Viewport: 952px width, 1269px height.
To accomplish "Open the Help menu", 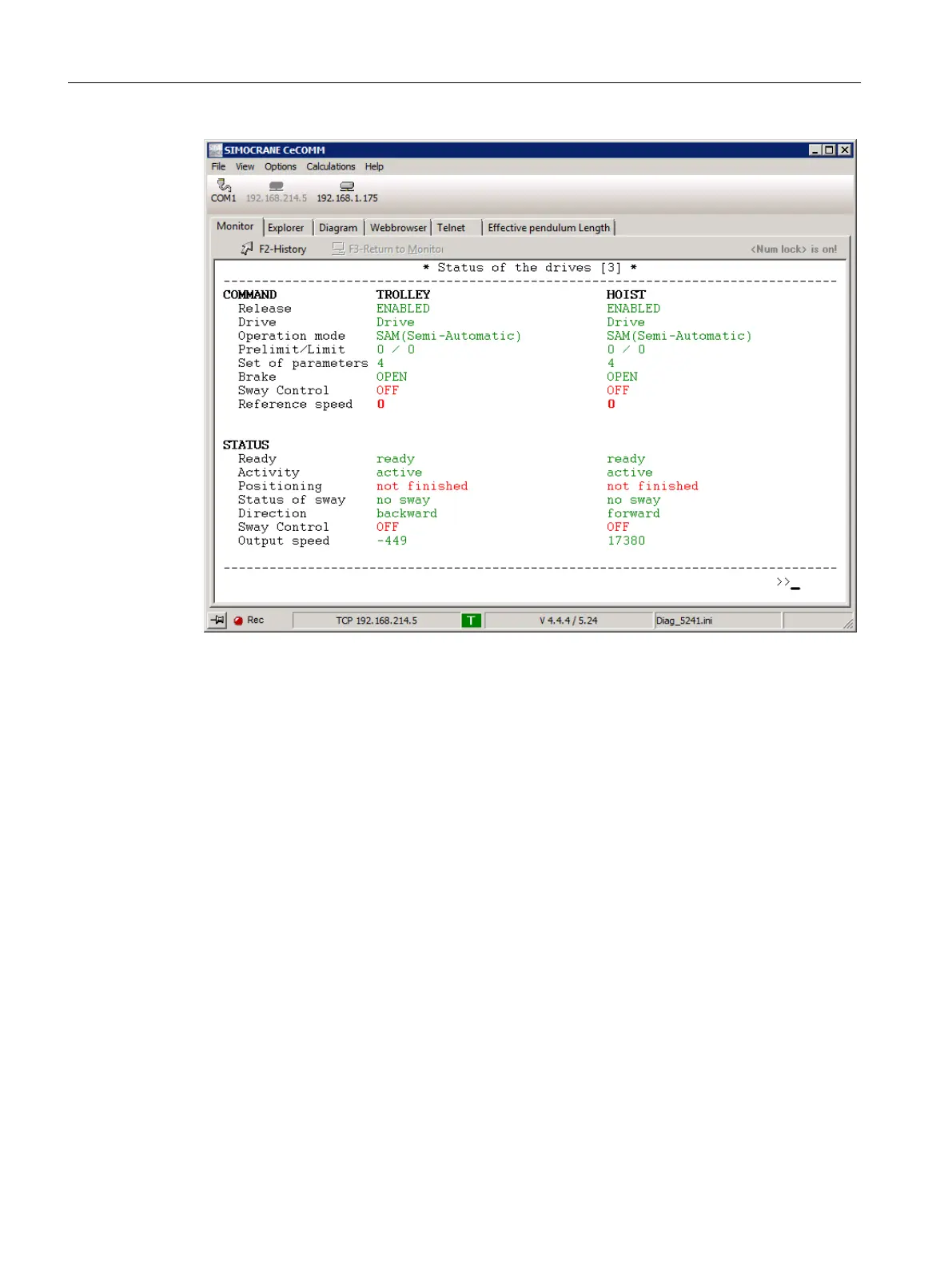I will (x=374, y=167).
